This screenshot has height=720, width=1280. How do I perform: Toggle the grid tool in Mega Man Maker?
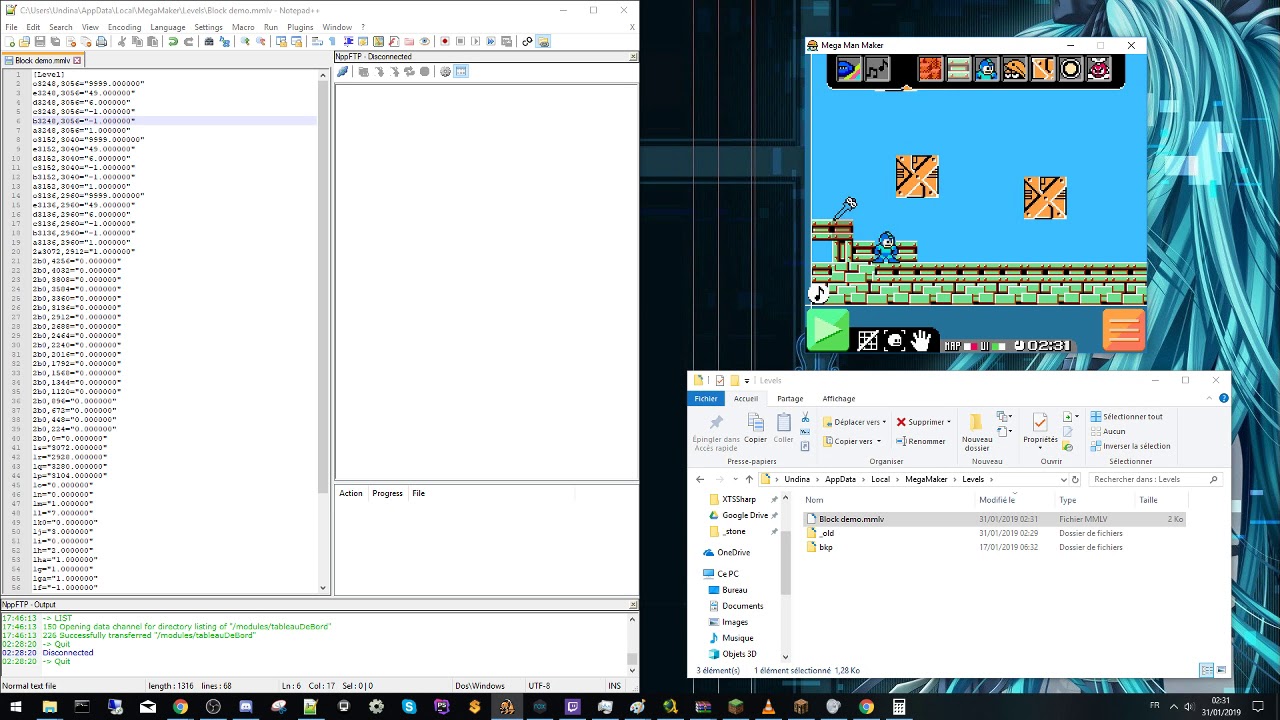pyautogui.click(x=867, y=342)
